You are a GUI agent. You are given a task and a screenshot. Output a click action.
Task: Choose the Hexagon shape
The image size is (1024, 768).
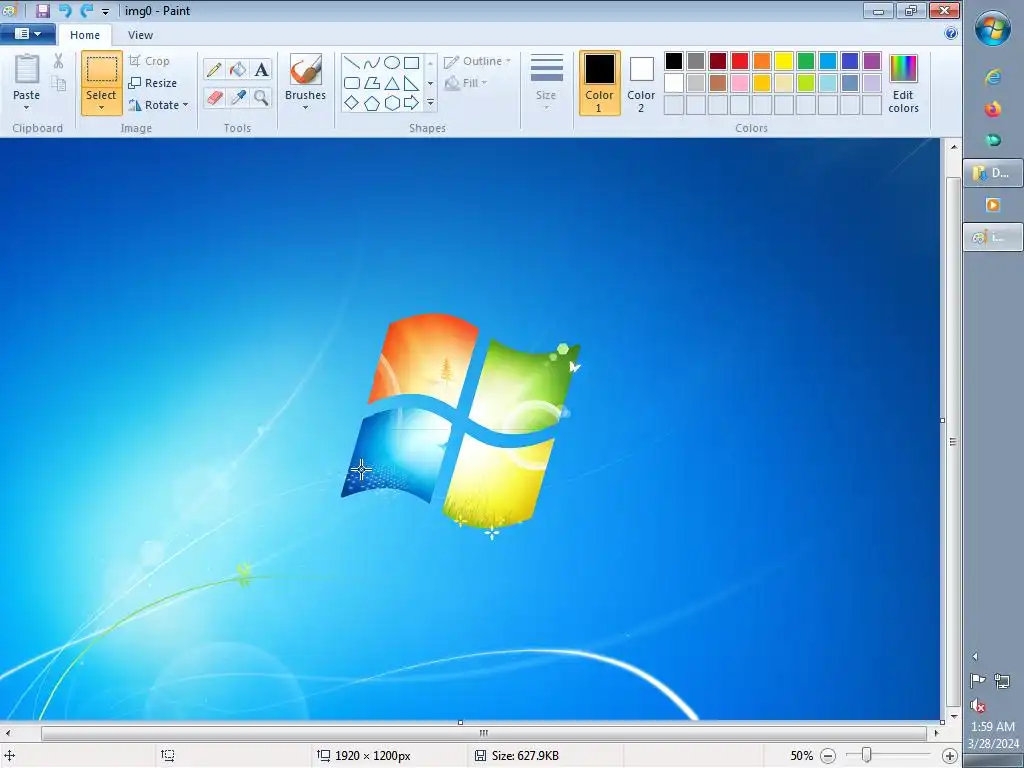point(392,103)
